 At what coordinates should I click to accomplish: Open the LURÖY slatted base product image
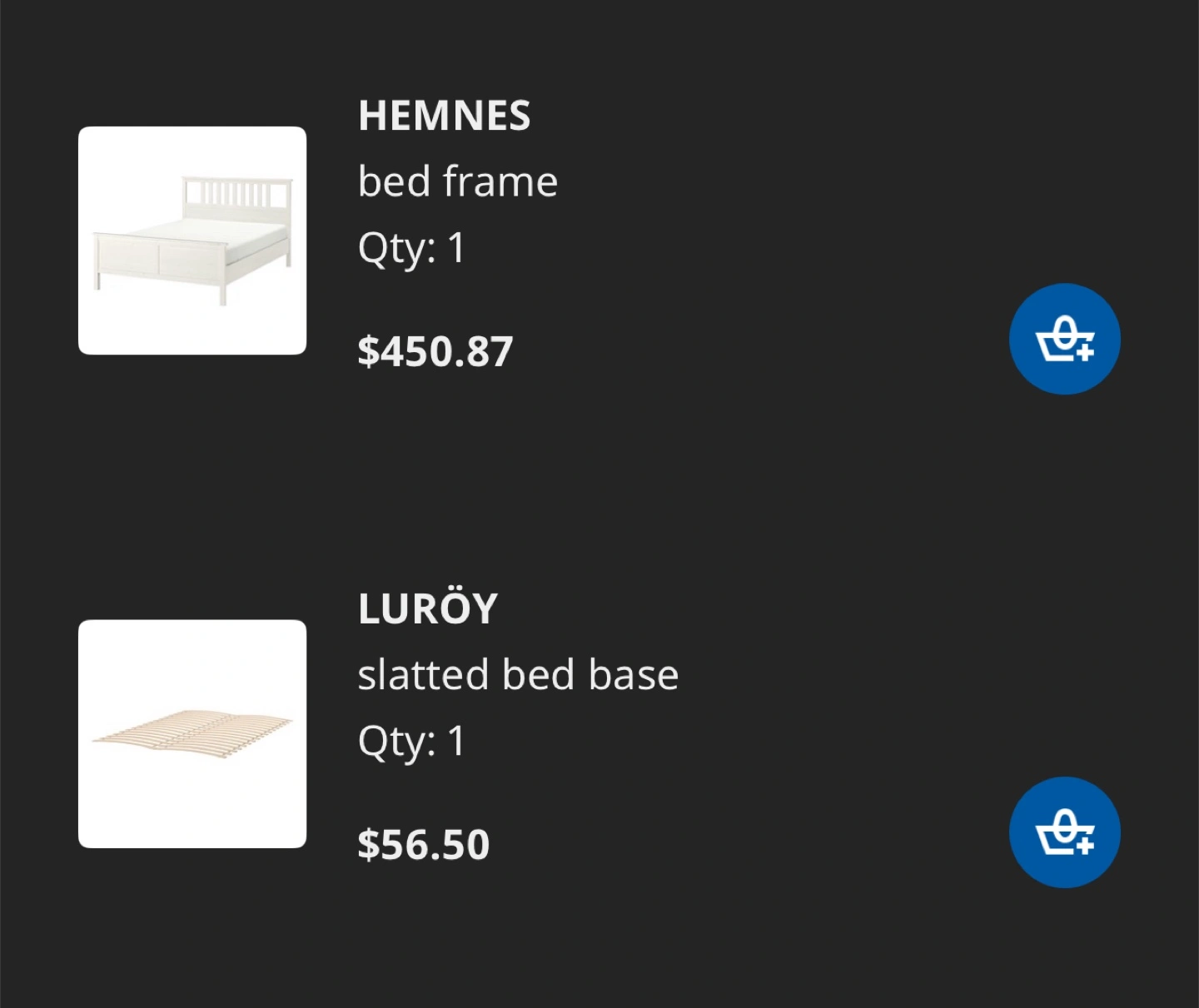coord(192,734)
